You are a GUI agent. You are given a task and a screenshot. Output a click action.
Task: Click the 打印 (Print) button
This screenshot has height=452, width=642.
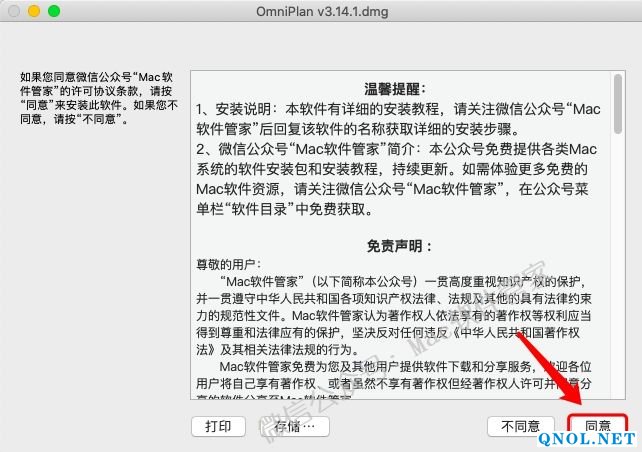(218, 427)
